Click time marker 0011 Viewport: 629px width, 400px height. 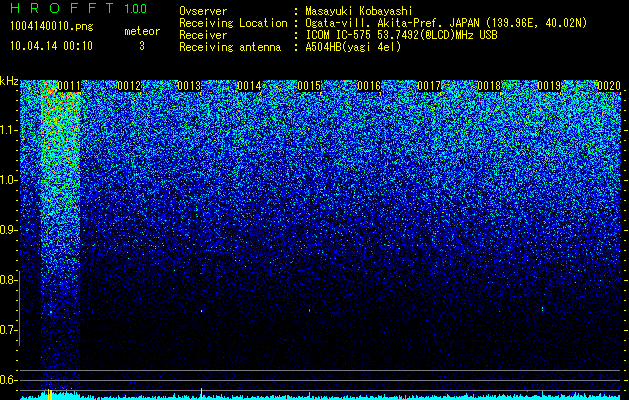click(69, 86)
